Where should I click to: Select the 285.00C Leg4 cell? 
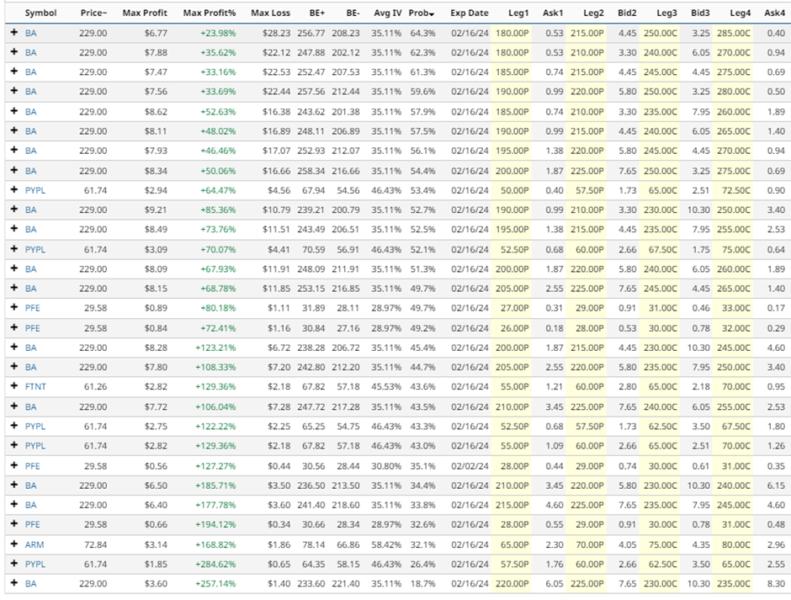[733, 33]
